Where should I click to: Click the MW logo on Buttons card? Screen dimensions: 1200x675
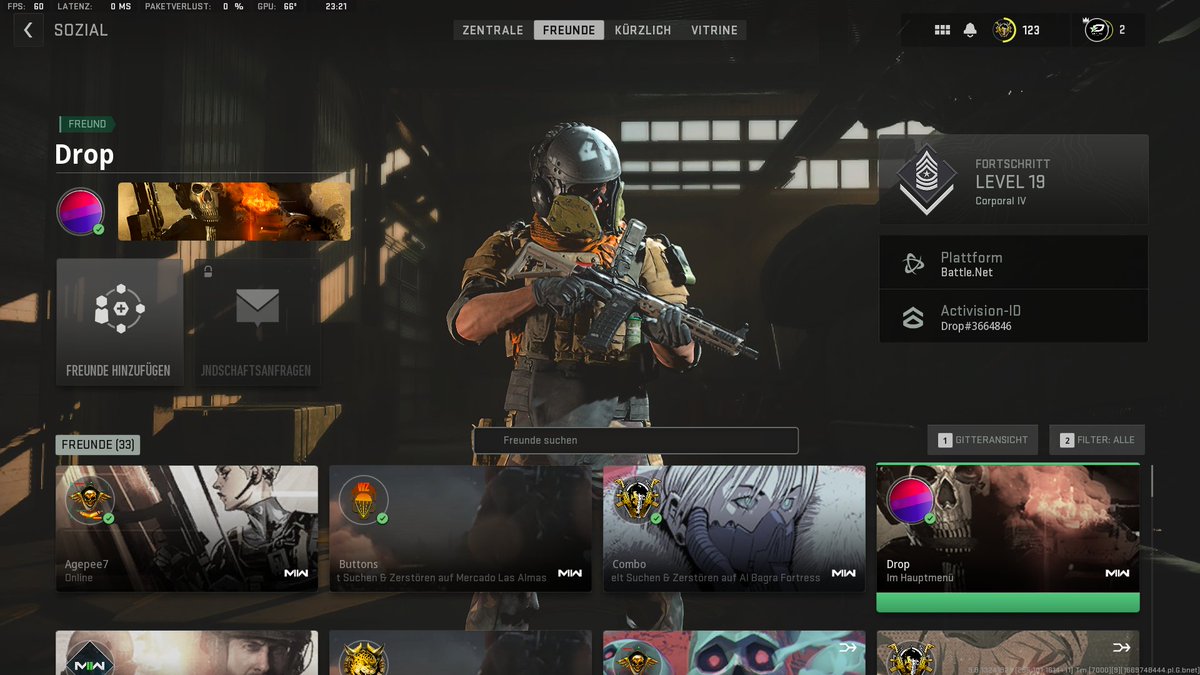pos(570,573)
